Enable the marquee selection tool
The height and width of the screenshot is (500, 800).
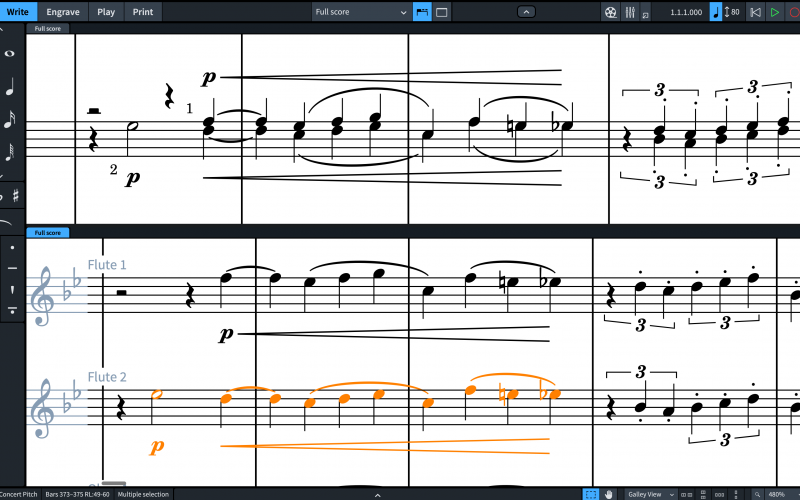point(591,494)
